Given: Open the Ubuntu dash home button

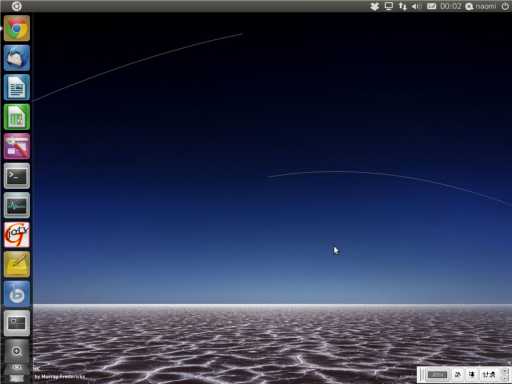Looking at the screenshot, I should click(16, 6).
